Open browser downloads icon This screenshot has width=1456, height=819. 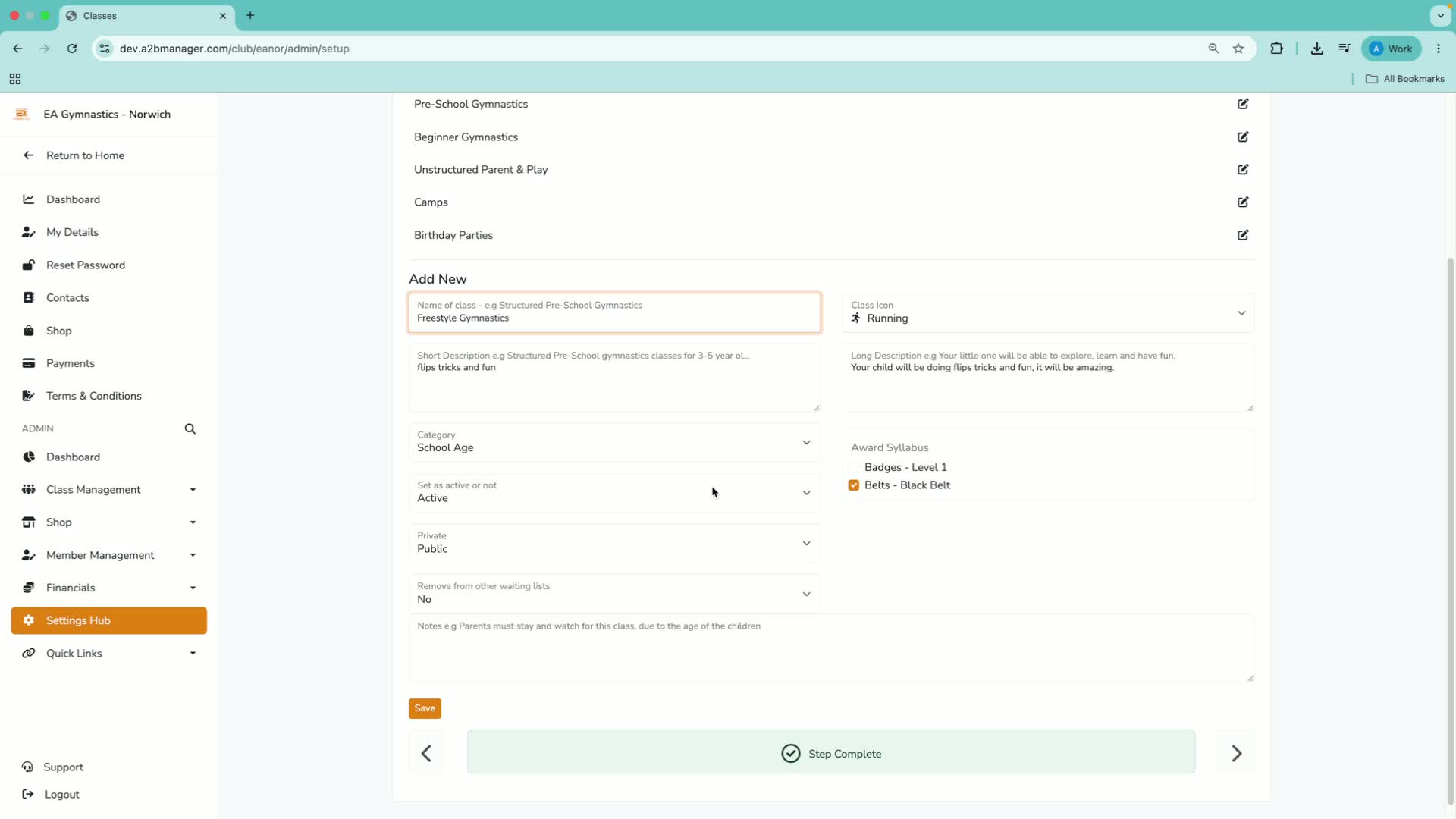pyautogui.click(x=1317, y=49)
